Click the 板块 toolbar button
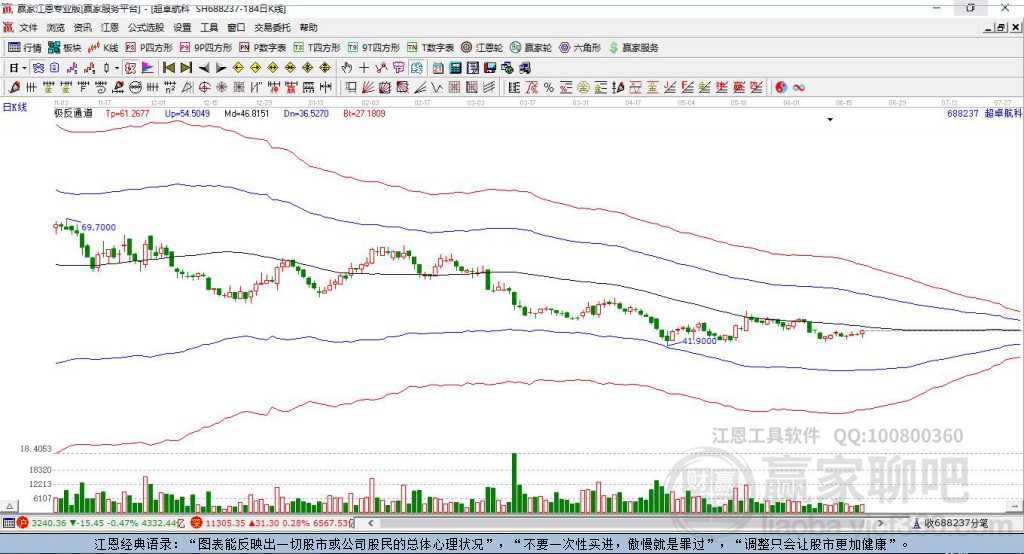This screenshot has height=554, width=1024. (x=65, y=48)
